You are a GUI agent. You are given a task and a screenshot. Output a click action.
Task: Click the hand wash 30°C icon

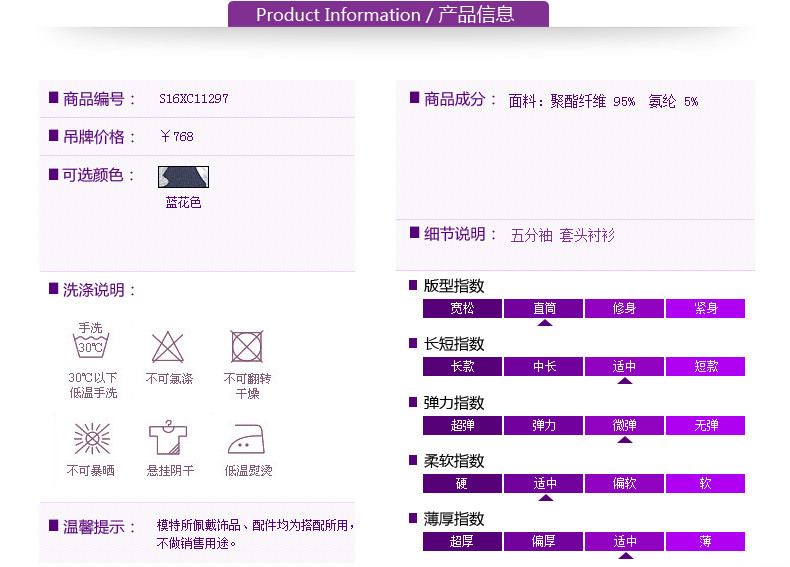point(91,343)
